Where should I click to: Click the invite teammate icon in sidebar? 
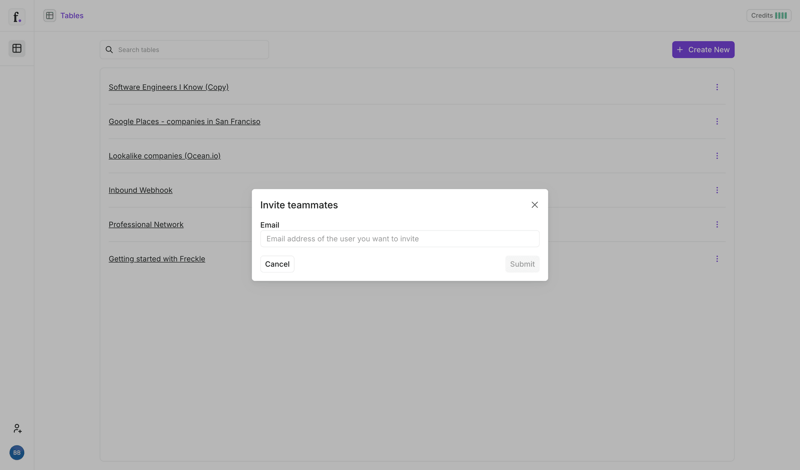(x=17, y=428)
